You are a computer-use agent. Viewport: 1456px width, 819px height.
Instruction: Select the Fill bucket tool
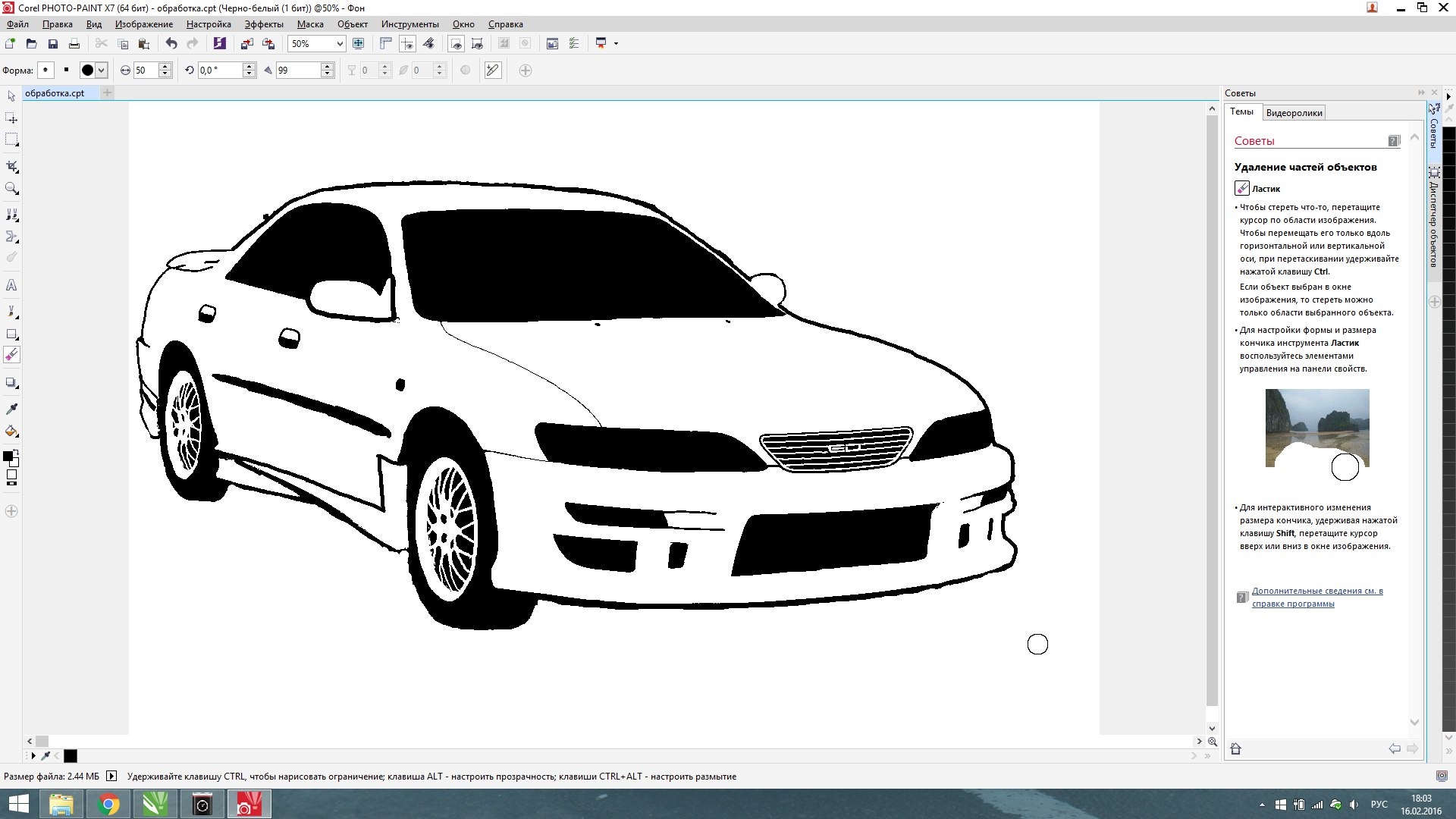11,431
